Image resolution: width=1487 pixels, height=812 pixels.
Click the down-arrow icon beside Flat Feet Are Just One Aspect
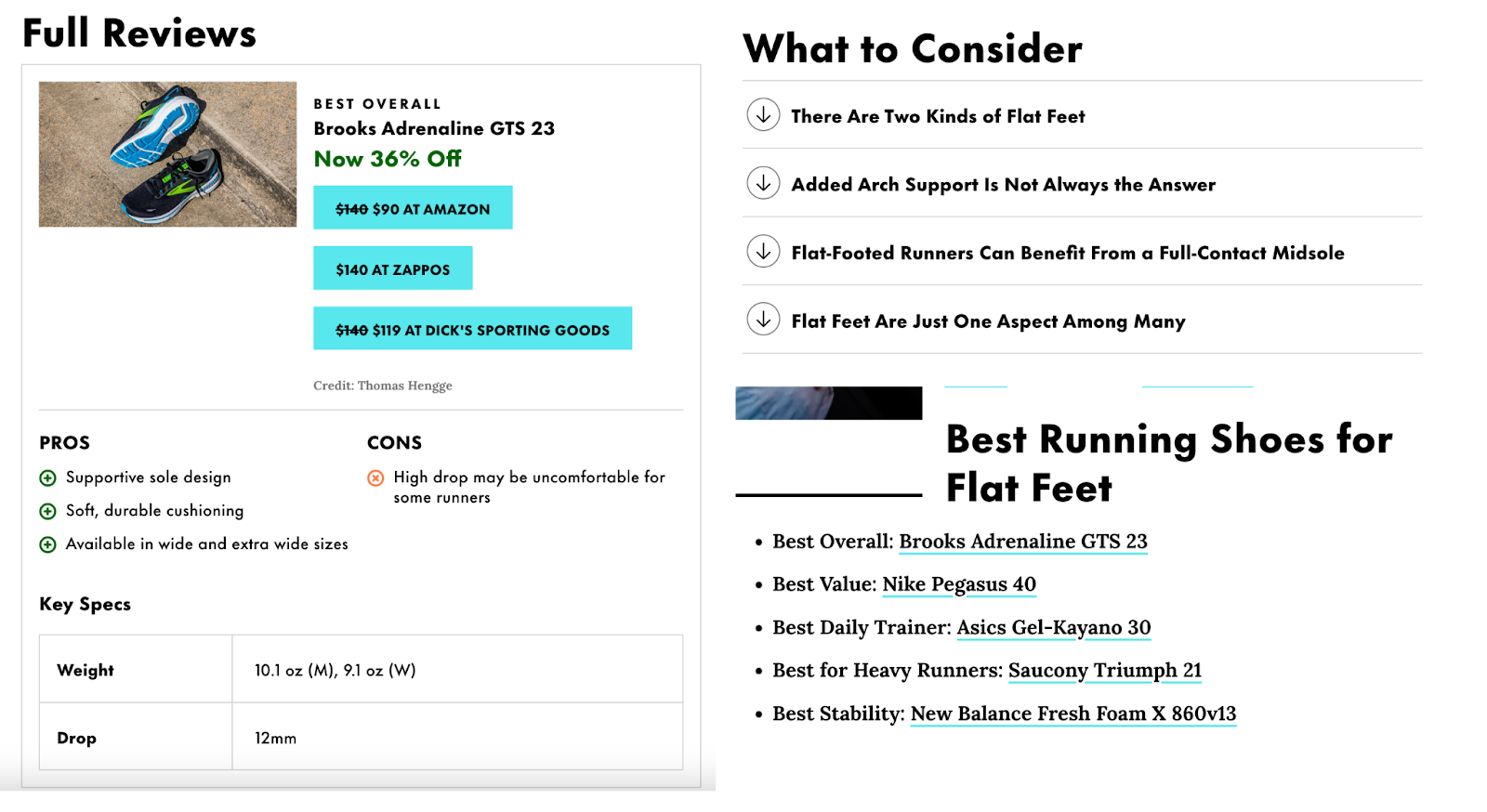[x=763, y=320]
